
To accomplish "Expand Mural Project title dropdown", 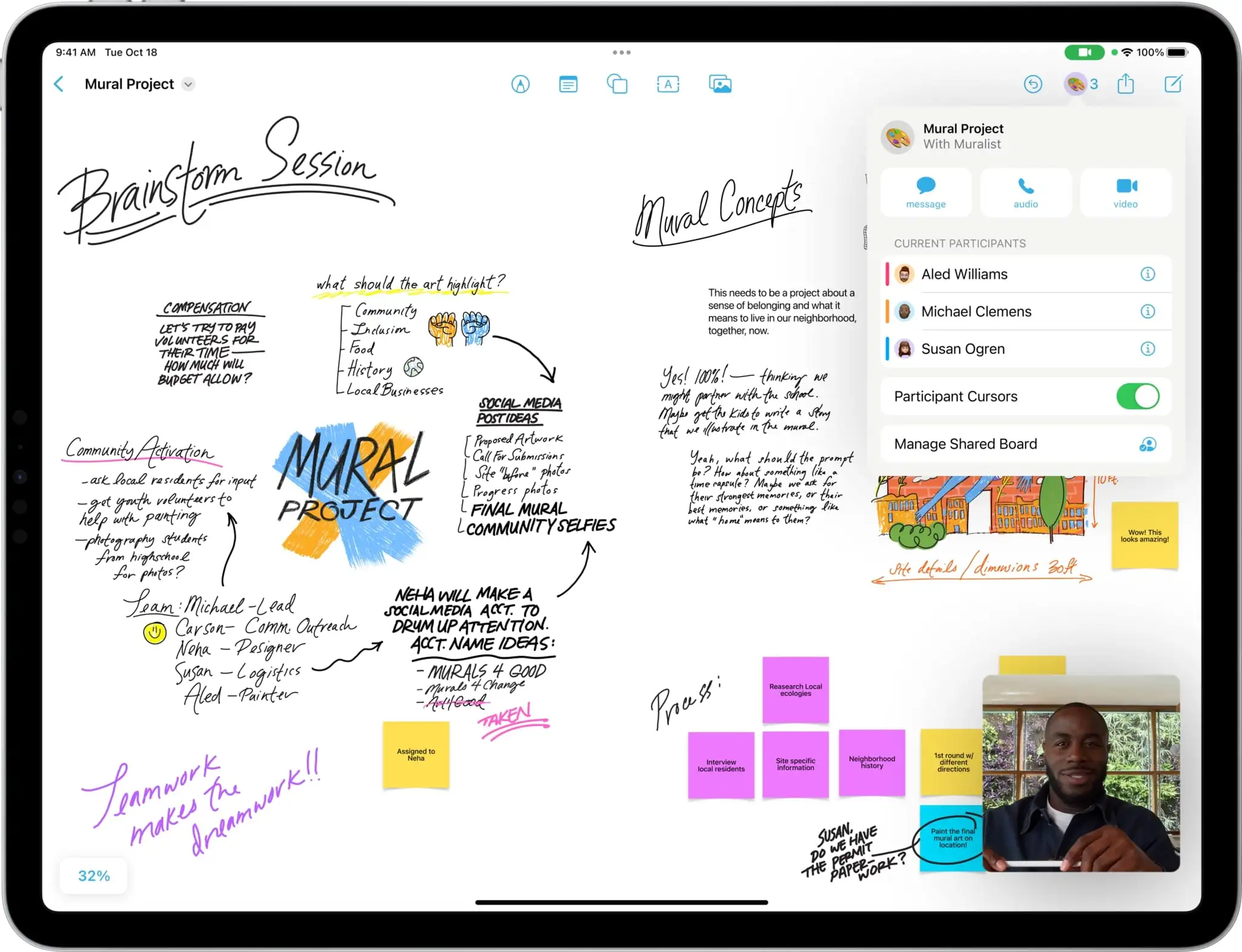I will (188, 83).
